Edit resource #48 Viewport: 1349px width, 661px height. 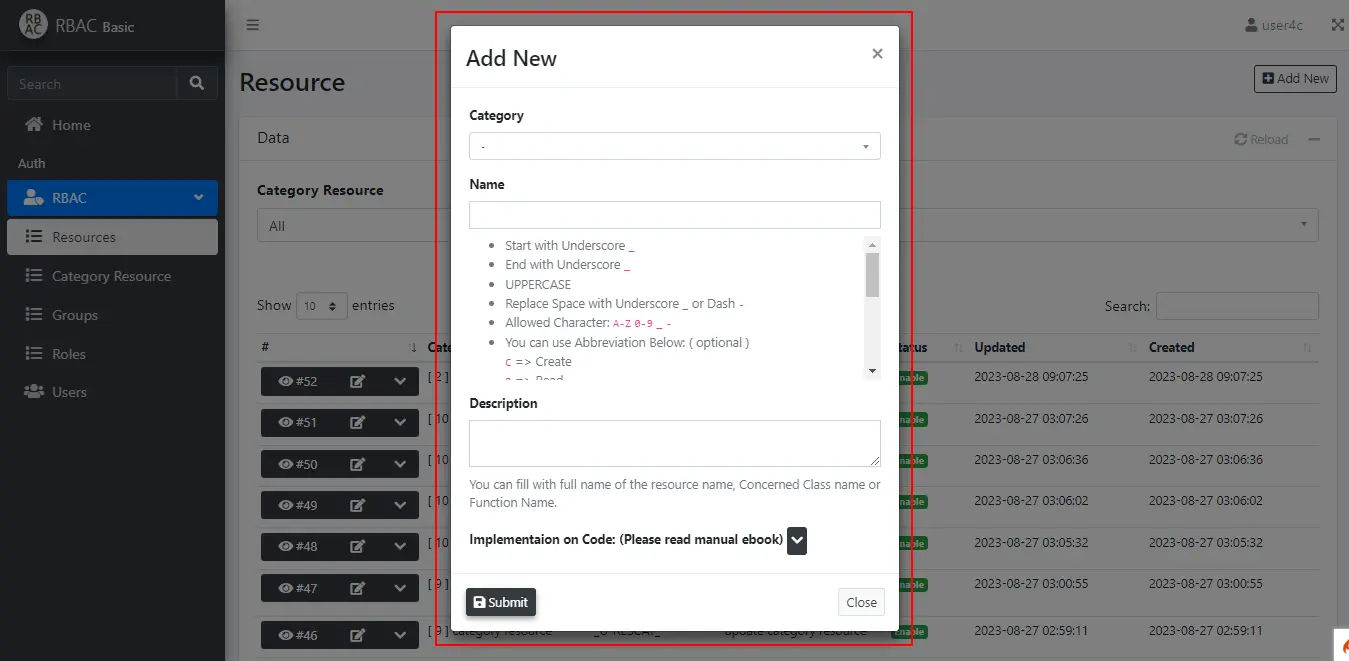pyautogui.click(x=357, y=547)
